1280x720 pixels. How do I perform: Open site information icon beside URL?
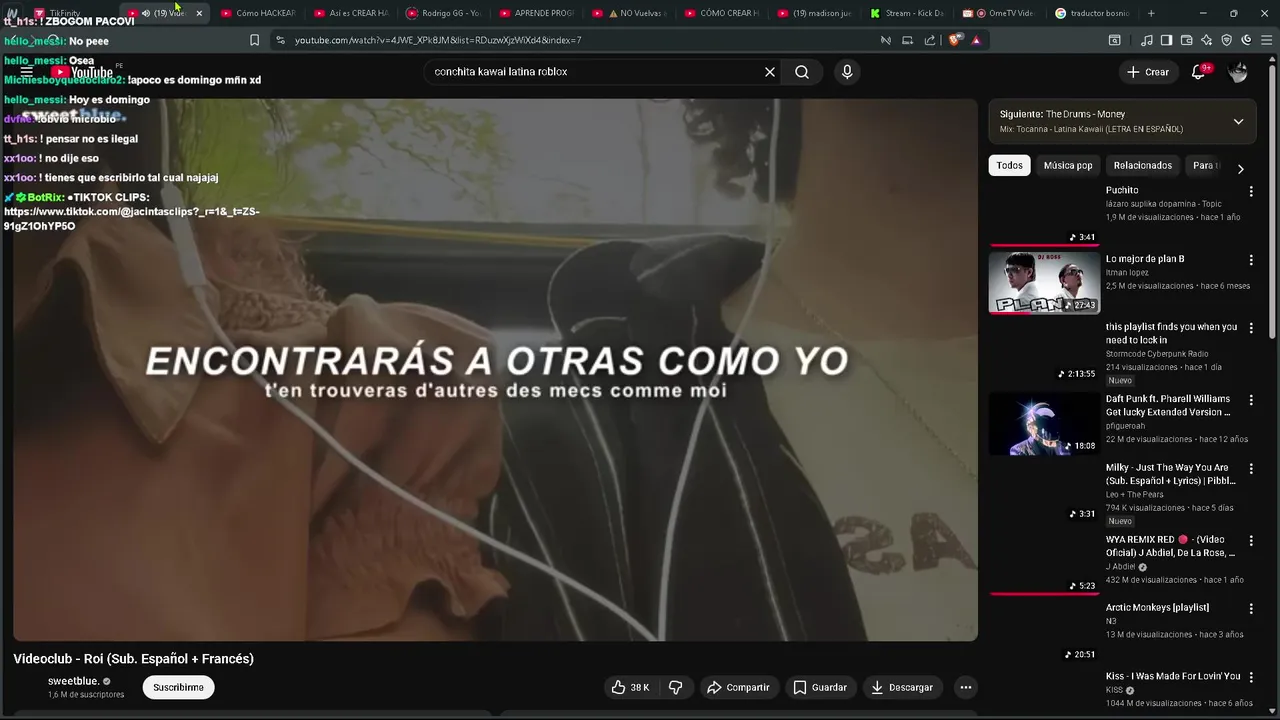pyautogui.click(x=280, y=40)
